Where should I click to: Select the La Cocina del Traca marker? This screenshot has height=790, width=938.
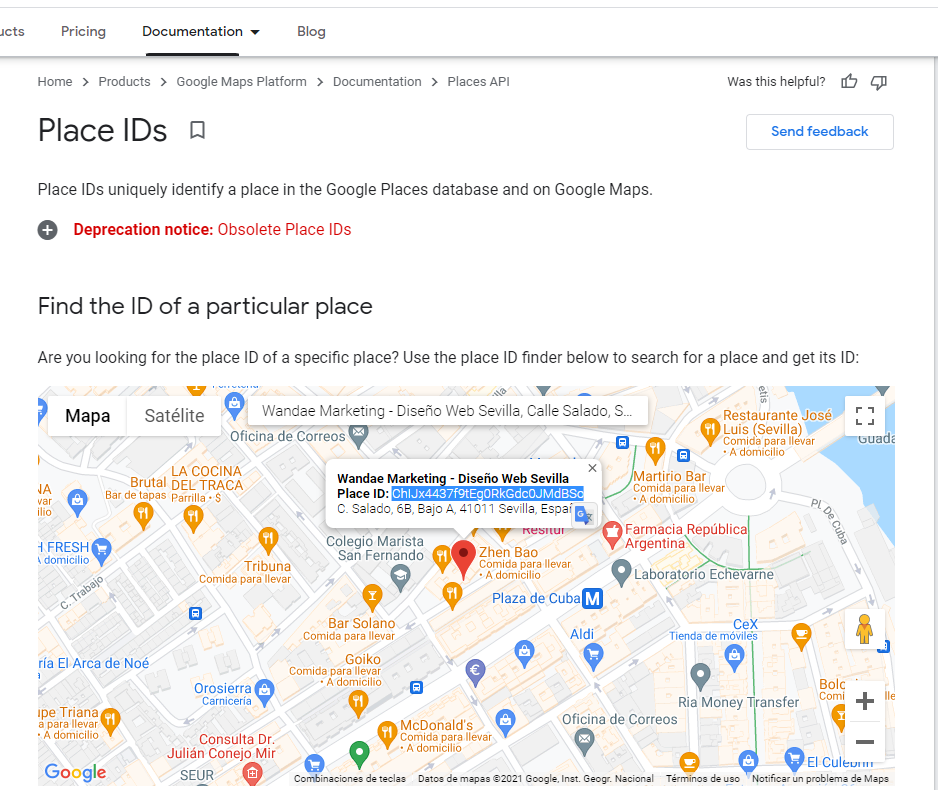tap(193, 517)
